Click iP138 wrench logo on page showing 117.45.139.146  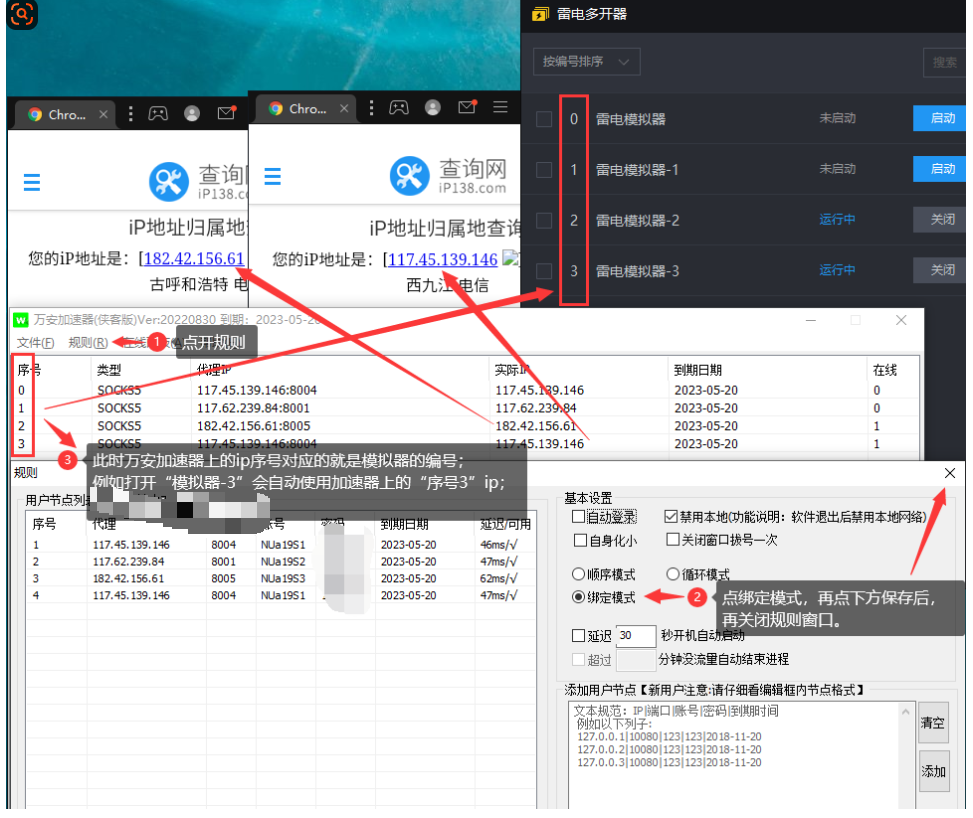pos(410,176)
